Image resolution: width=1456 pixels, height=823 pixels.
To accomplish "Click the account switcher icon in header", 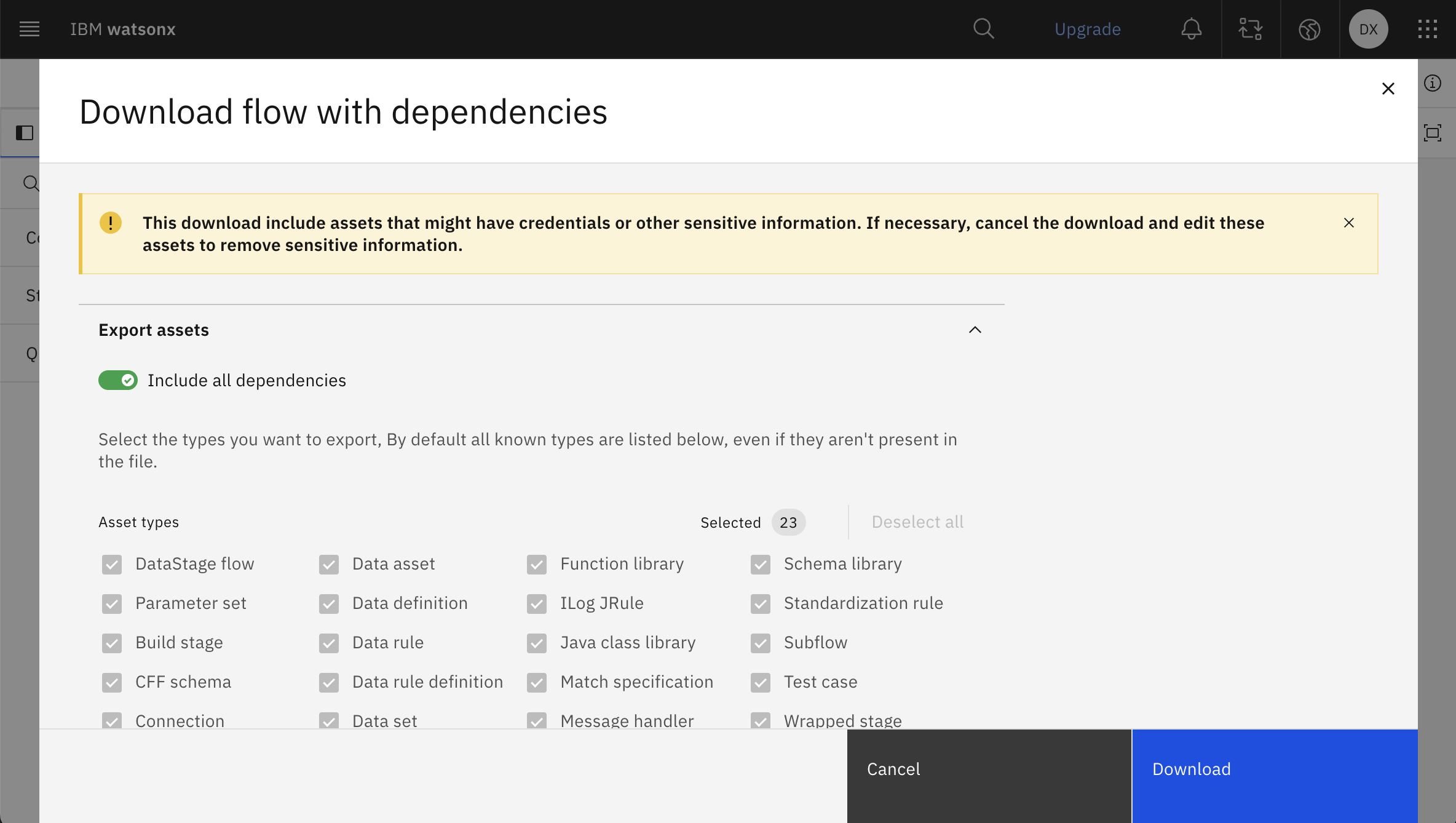I will pyautogui.click(x=1250, y=29).
